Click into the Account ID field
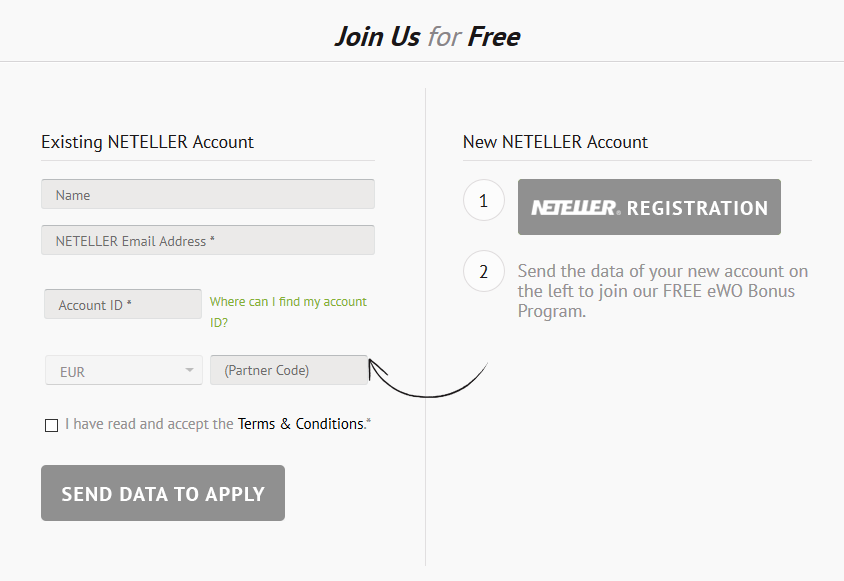 click(x=123, y=304)
